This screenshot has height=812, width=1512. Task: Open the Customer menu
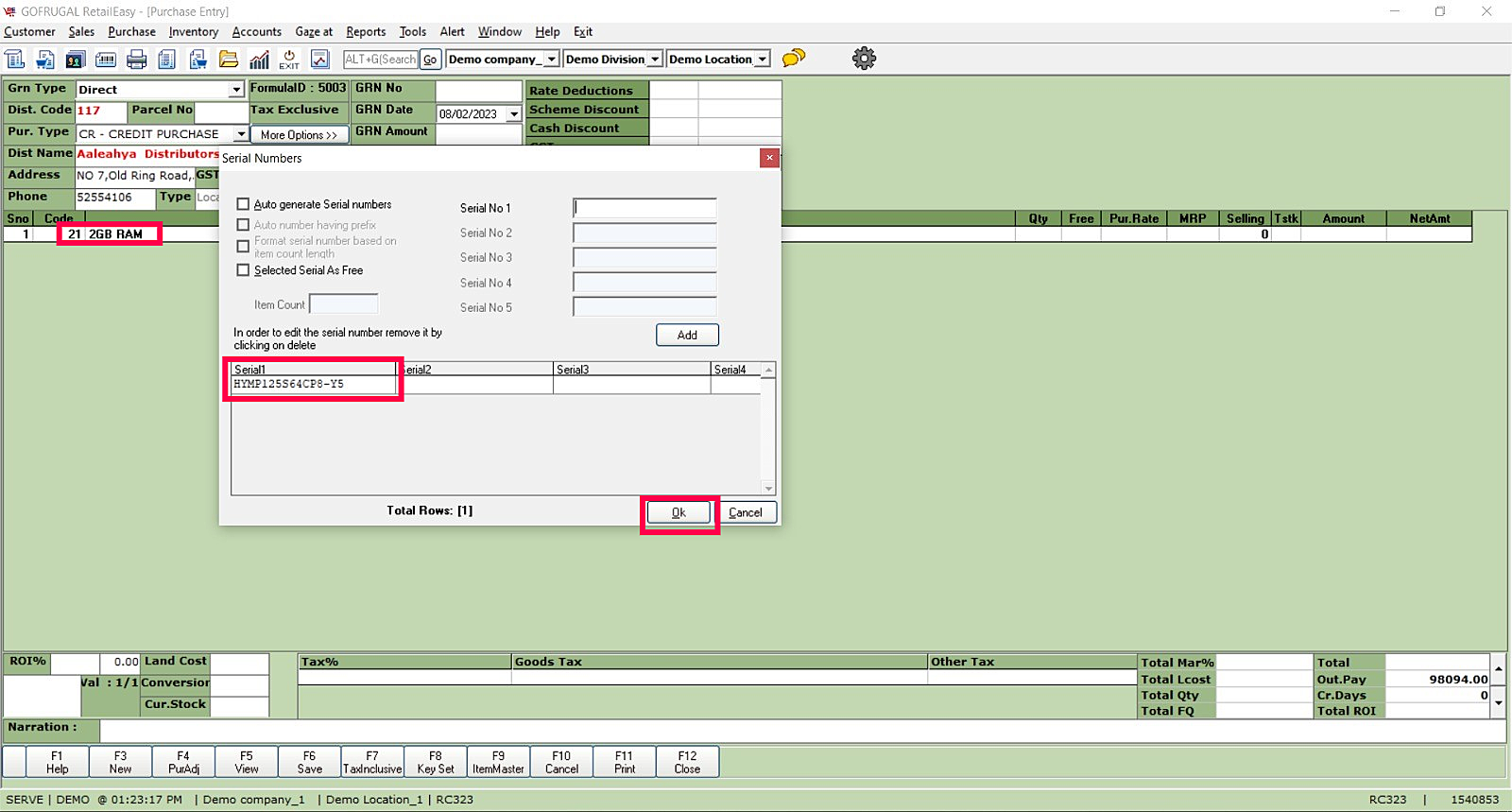(29, 32)
